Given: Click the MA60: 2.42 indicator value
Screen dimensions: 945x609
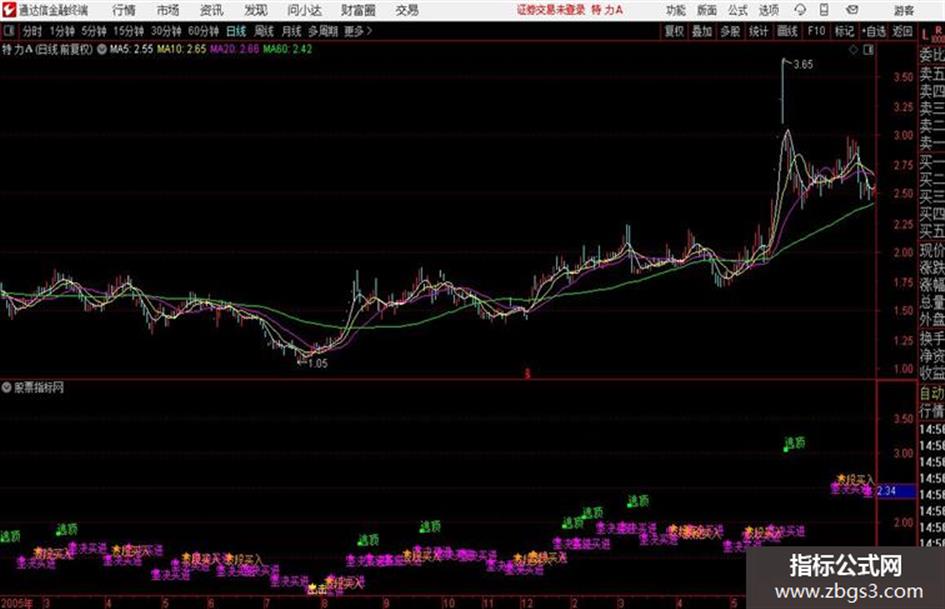Looking at the screenshot, I should point(287,49).
